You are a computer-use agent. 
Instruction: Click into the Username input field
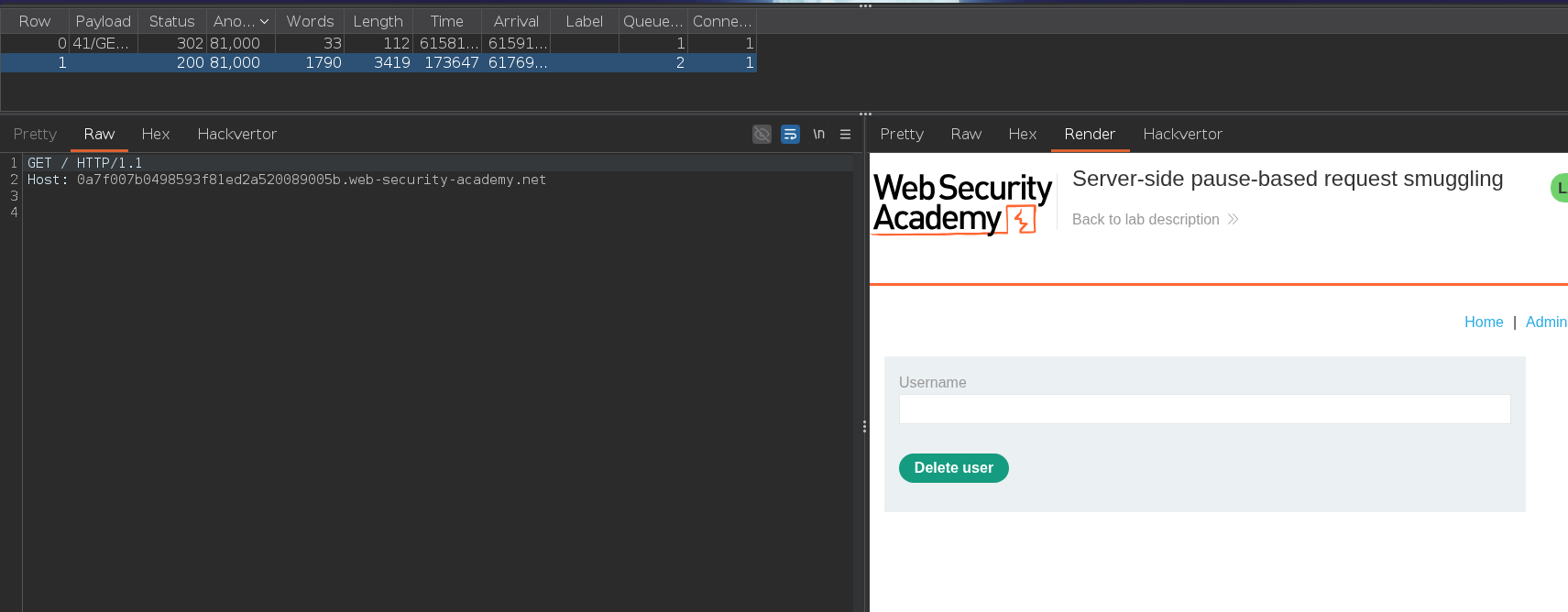click(1204, 409)
